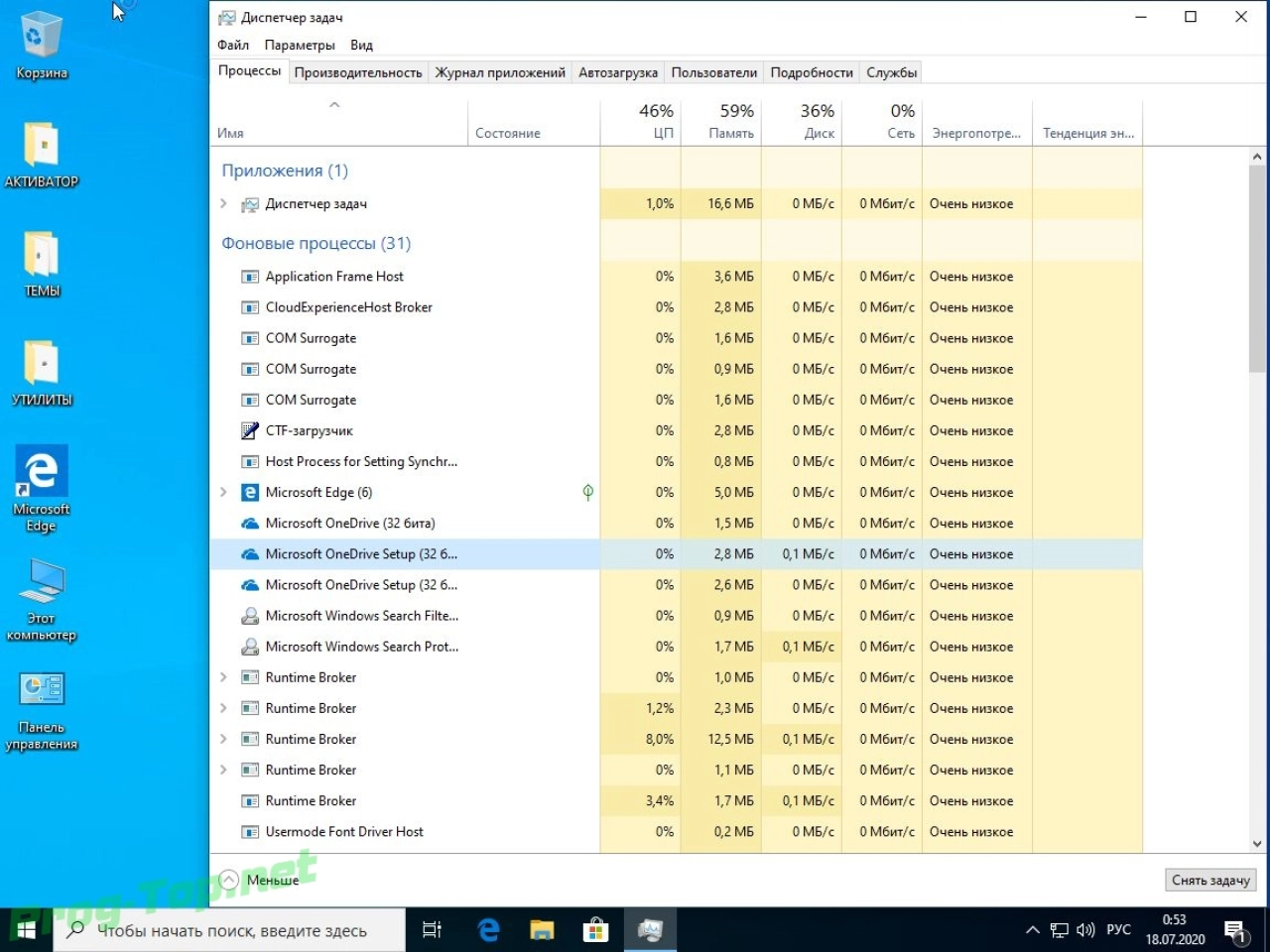The width and height of the screenshot is (1270, 952).
Task: Open the Корзина desktop icon
Action: [x=42, y=47]
